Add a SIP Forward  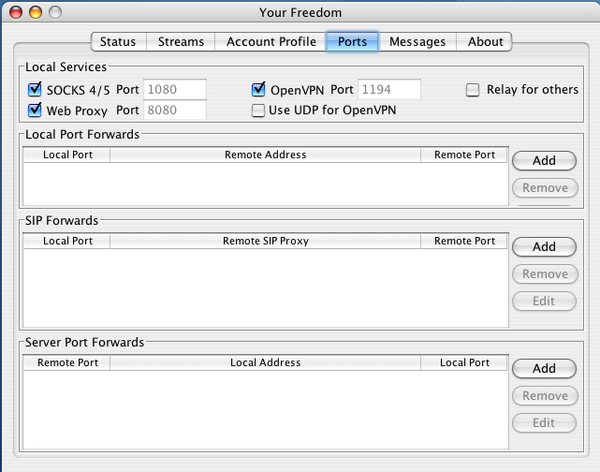544,247
